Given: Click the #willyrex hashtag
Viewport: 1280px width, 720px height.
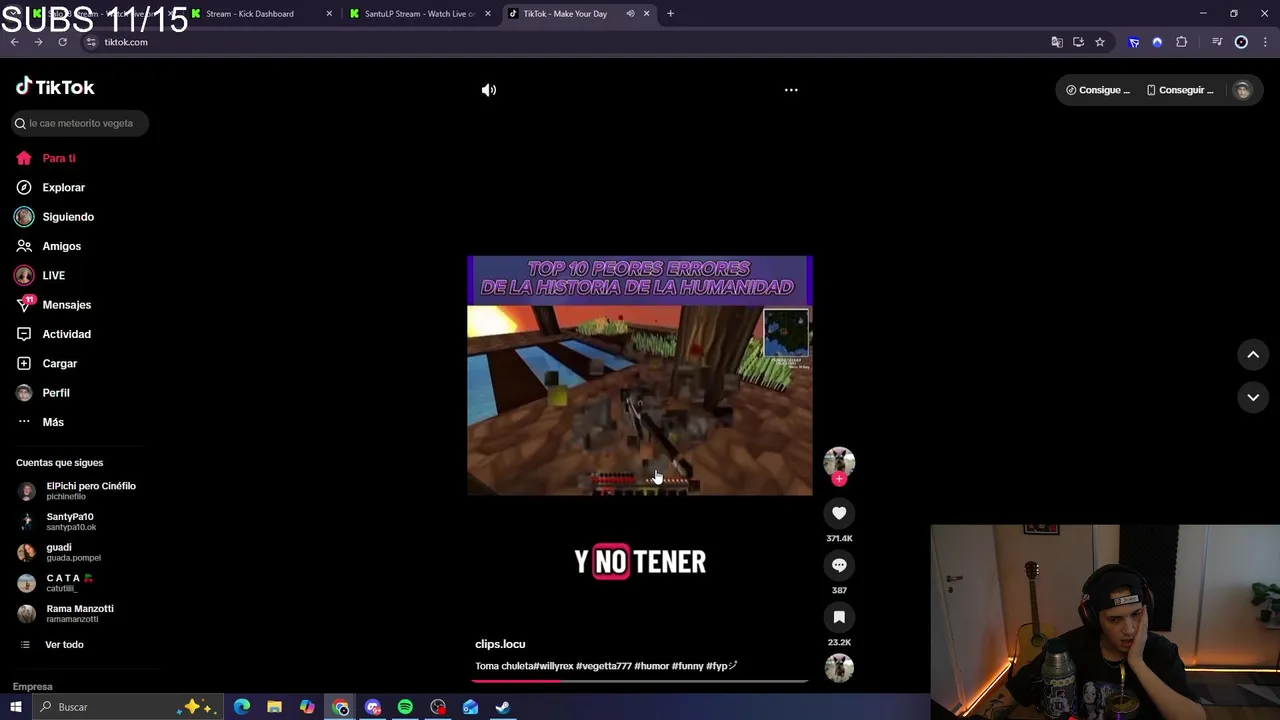Looking at the screenshot, I should (x=553, y=666).
